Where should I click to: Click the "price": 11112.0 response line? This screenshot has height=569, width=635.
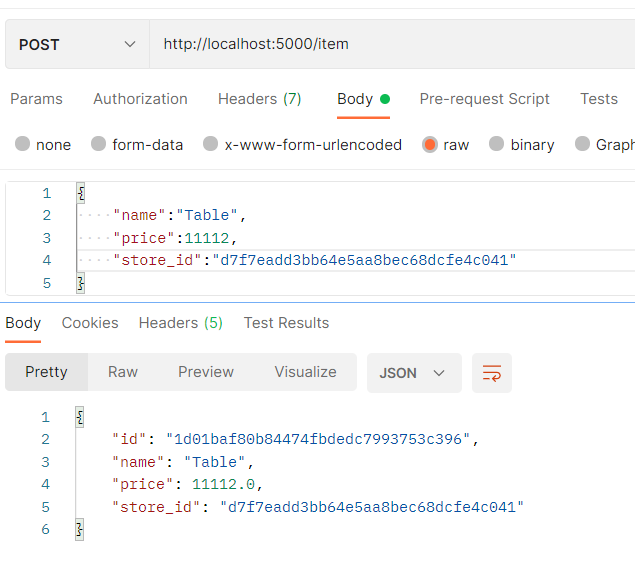point(187,484)
